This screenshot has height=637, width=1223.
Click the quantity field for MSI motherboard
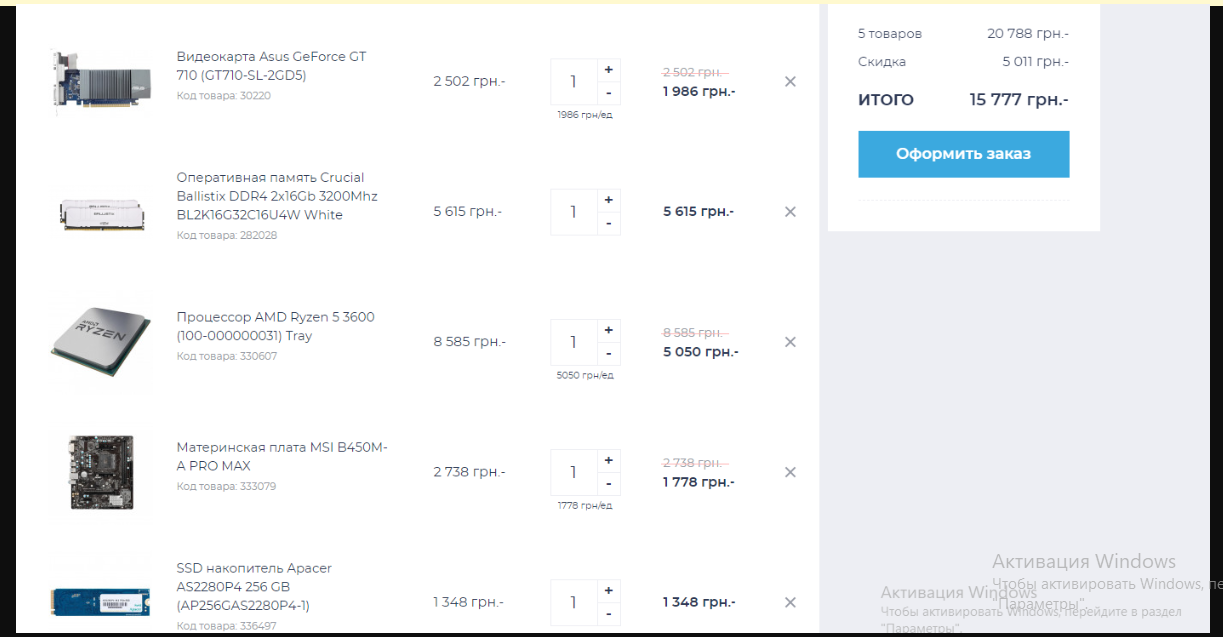[573, 472]
